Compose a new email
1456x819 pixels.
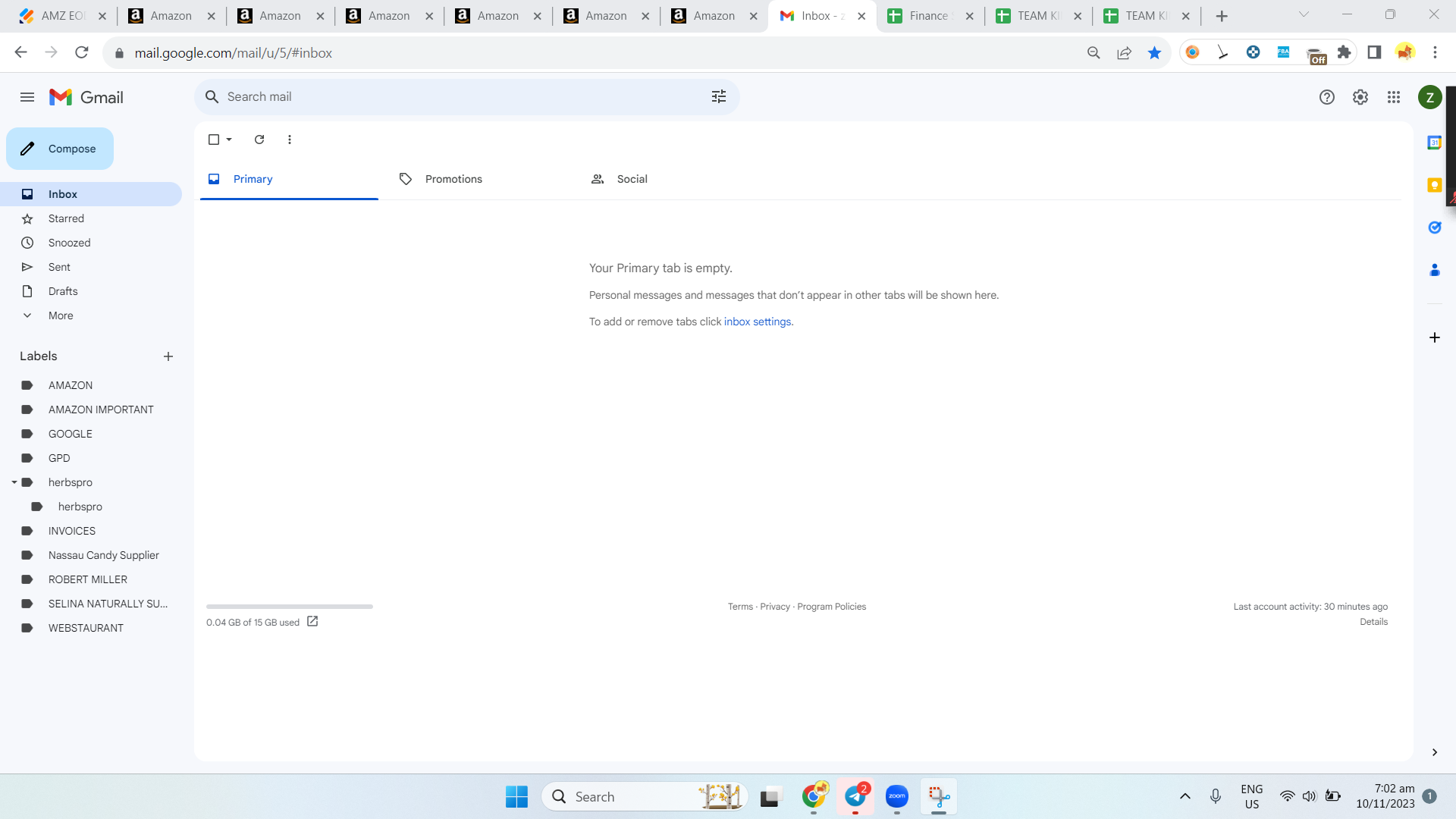(60, 149)
